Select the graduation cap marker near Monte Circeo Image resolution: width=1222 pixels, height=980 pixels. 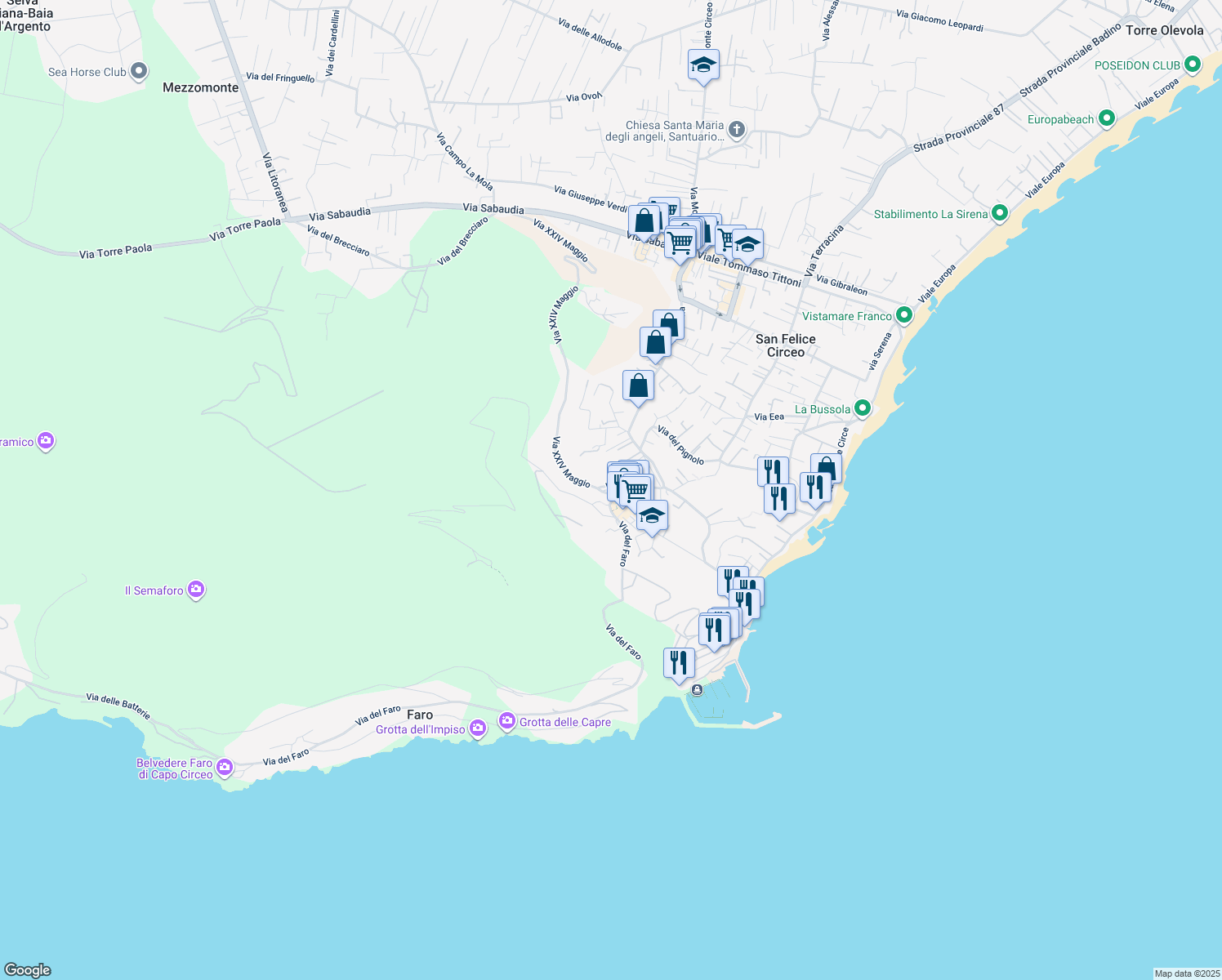pyautogui.click(x=702, y=63)
